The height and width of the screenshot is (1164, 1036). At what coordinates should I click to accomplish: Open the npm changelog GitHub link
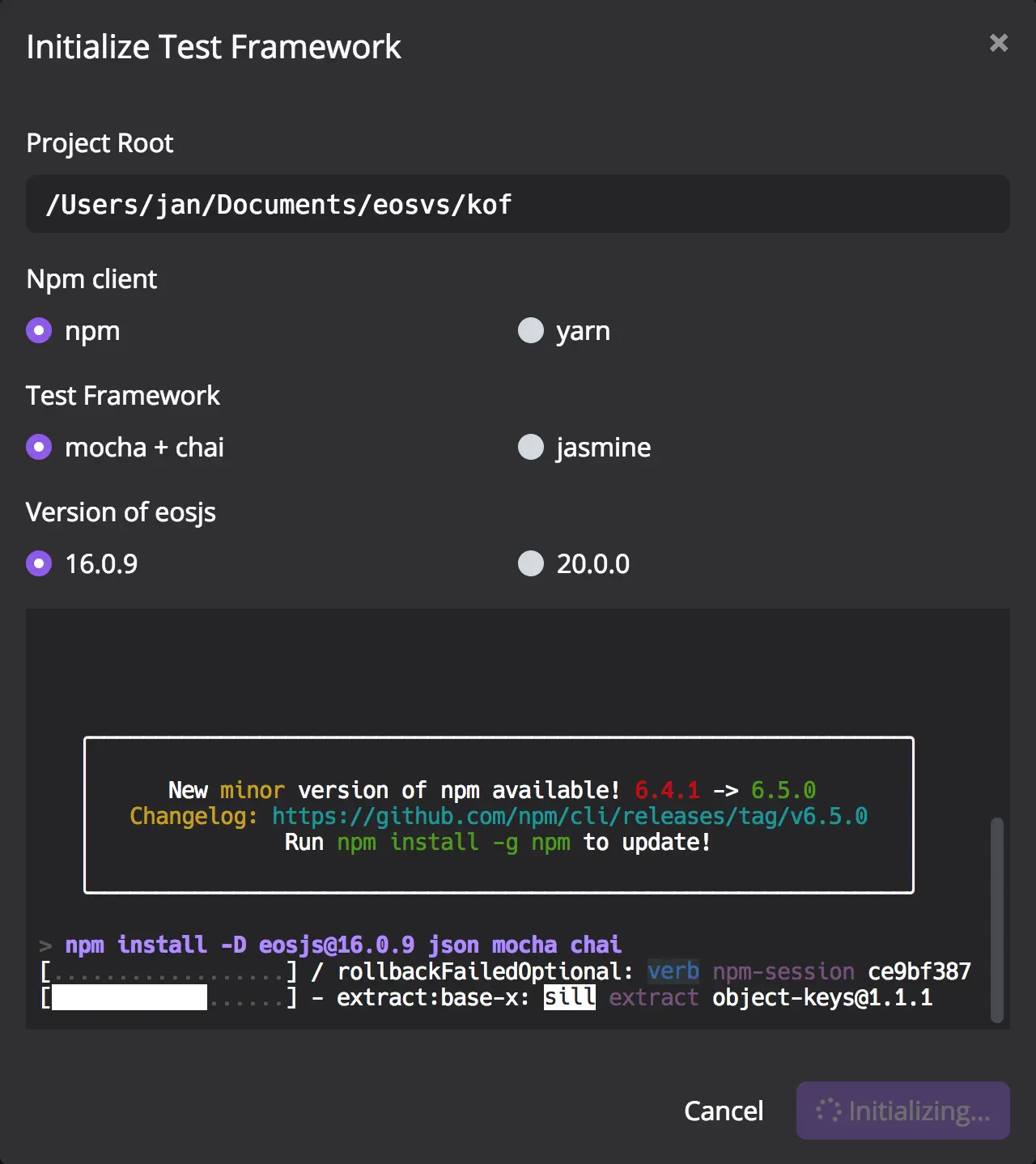point(569,816)
